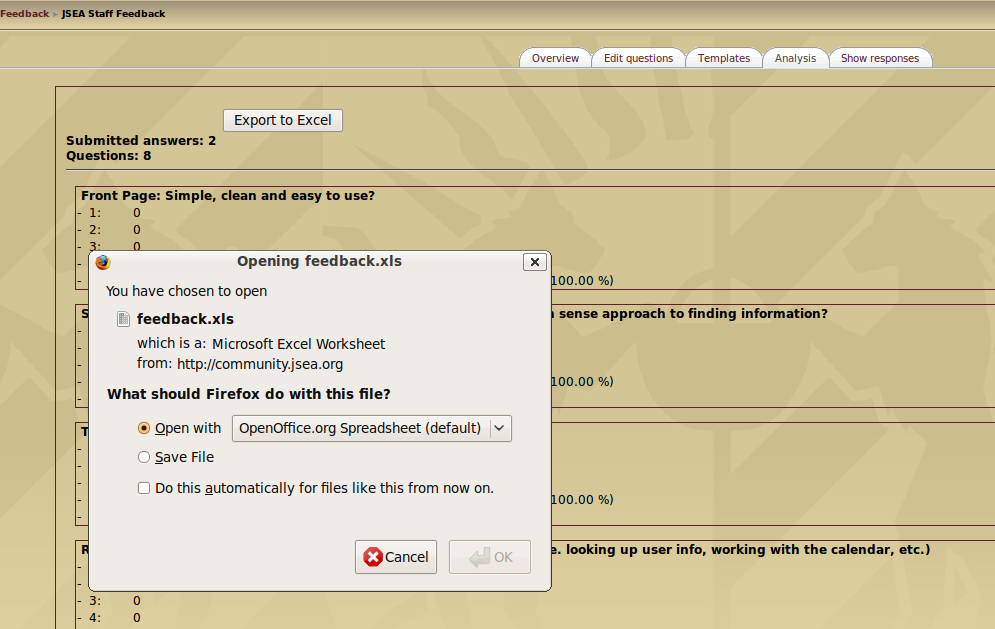Image resolution: width=995 pixels, height=629 pixels.
Task: Click the Firefox icon in the dialog title
Action: click(103, 262)
